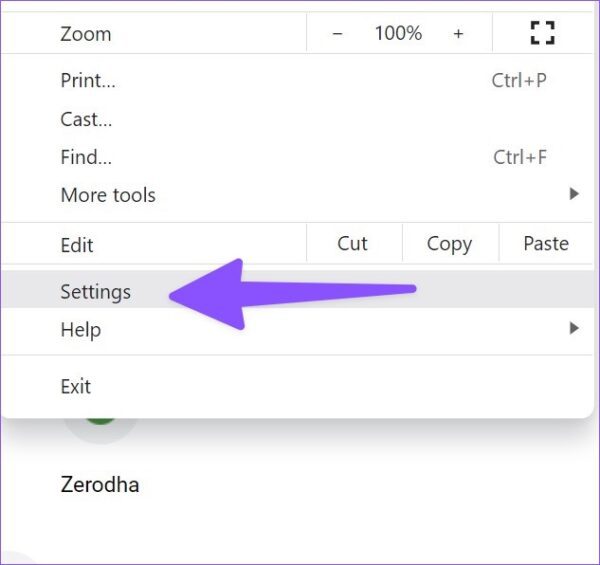The image size is (600, 565).
Task: Click the Zoom label in menu
Action: 86,34
